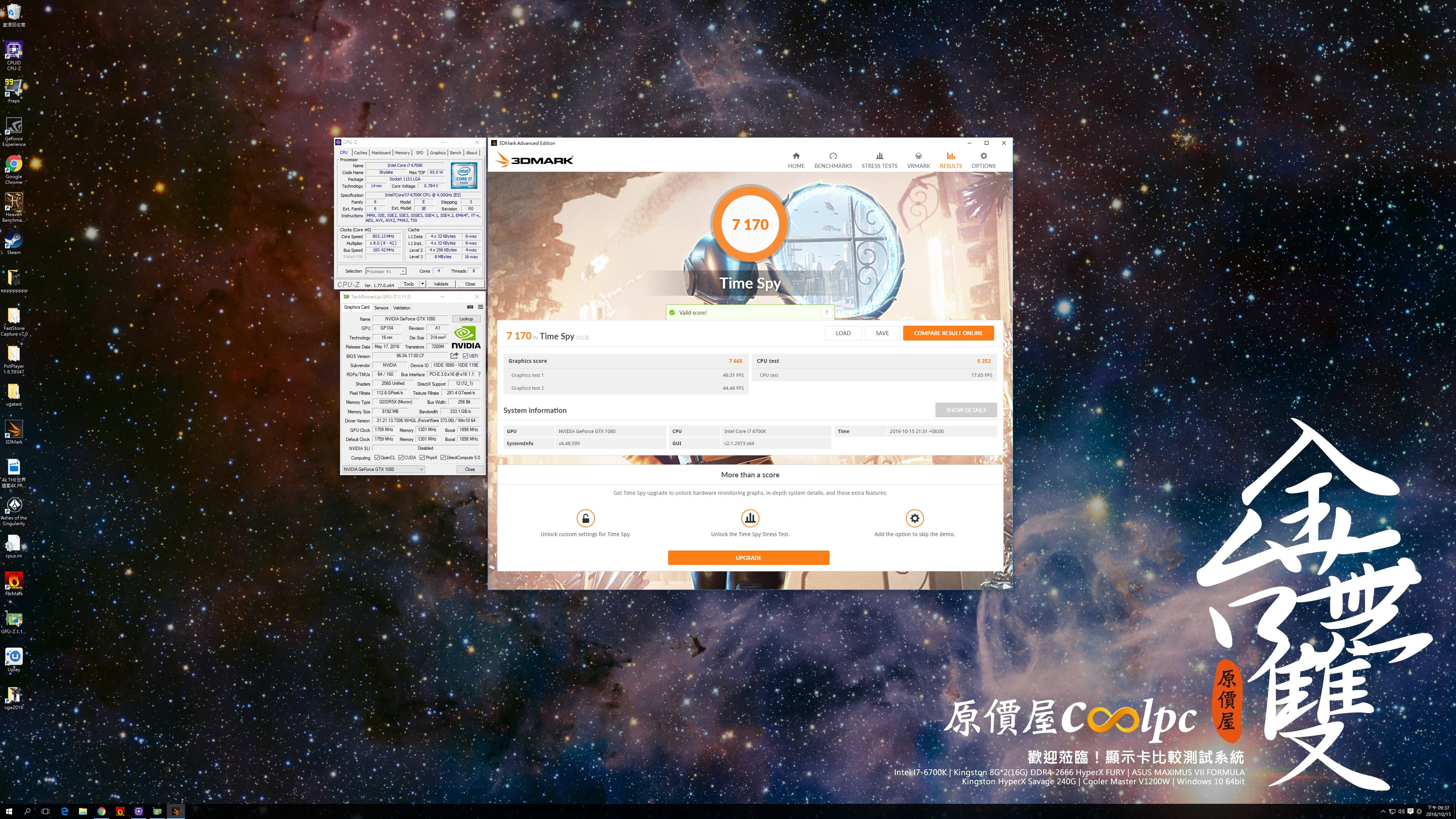Click COMPARE RESULT ONLINE
The image size is (1456, 819).
[x=948, y=333]
